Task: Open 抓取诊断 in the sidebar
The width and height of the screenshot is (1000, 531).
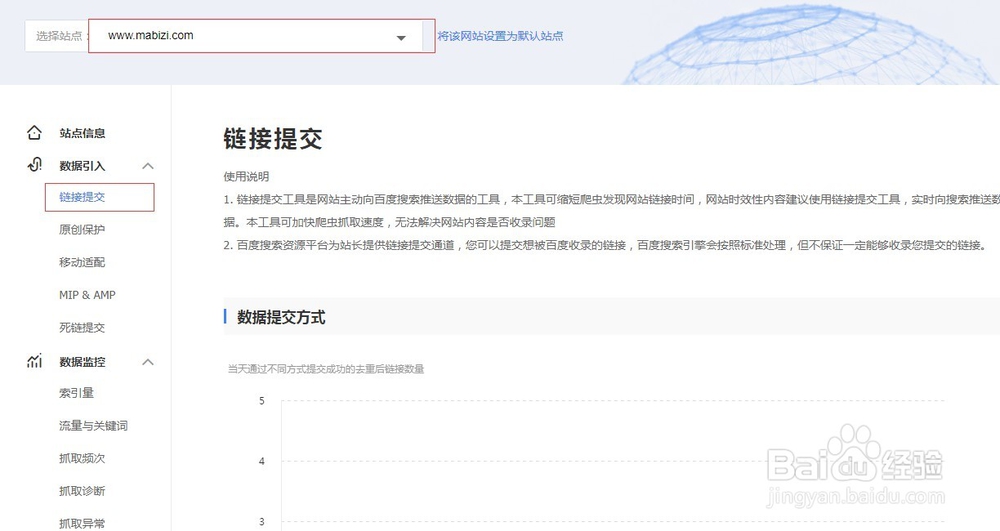Action: click(x=82, y=491)
